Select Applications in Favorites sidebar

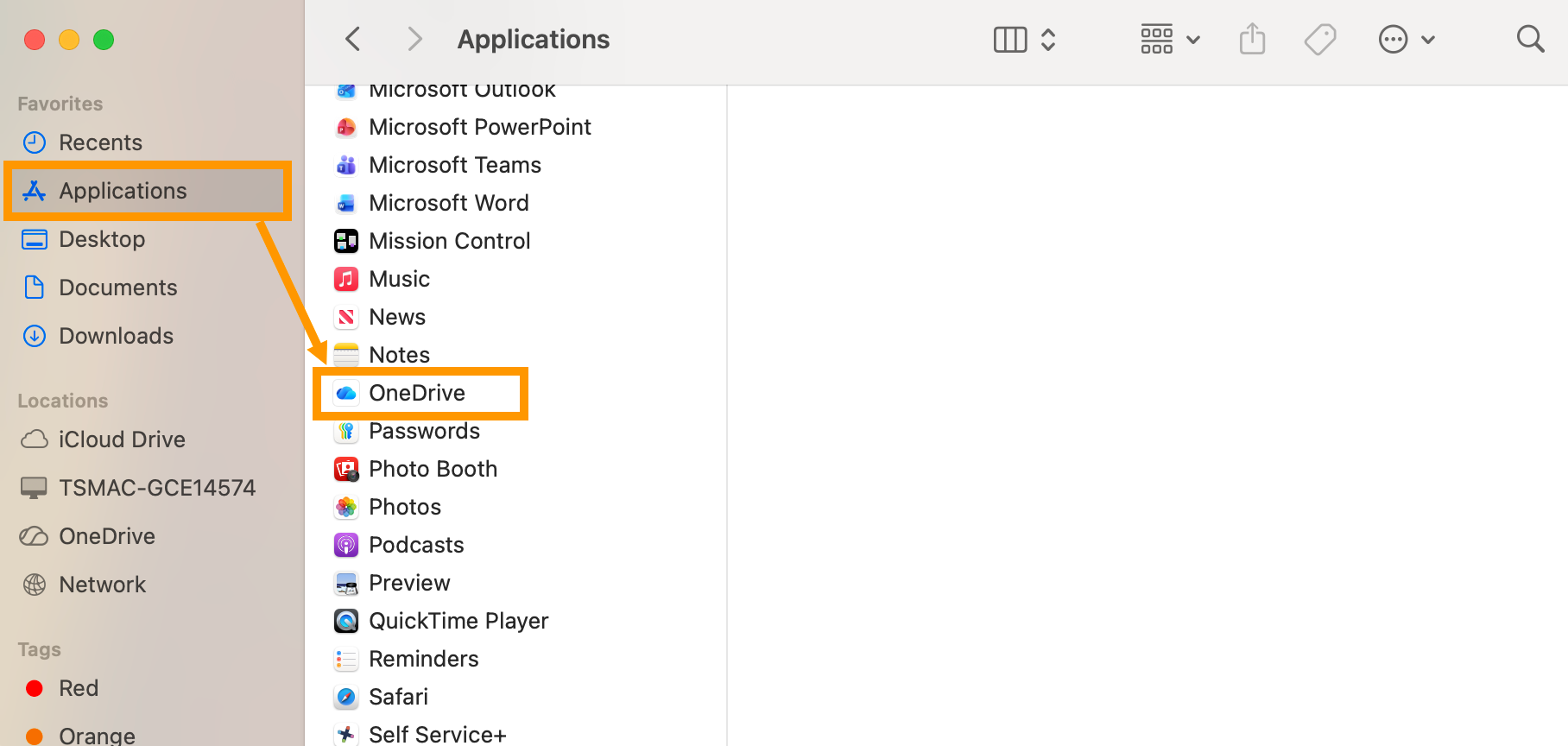123,191
